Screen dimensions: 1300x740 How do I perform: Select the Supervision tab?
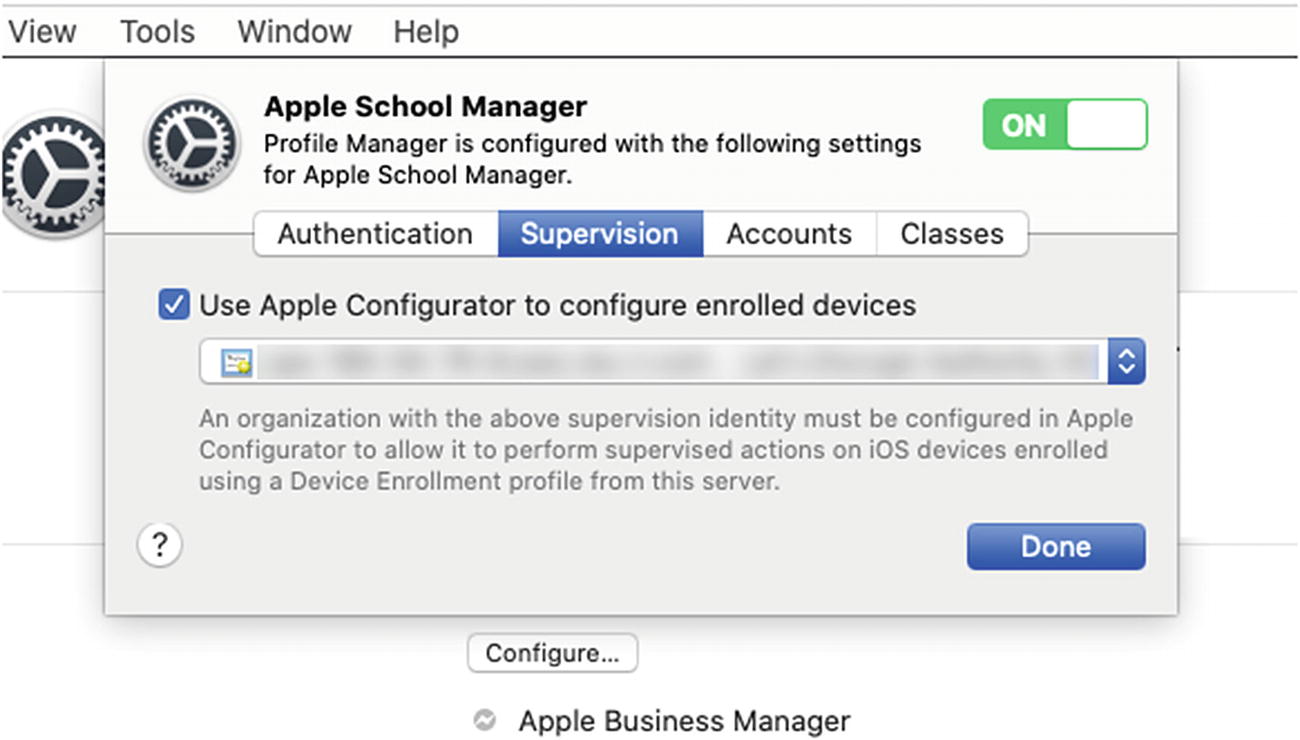[x=600, y=234]
